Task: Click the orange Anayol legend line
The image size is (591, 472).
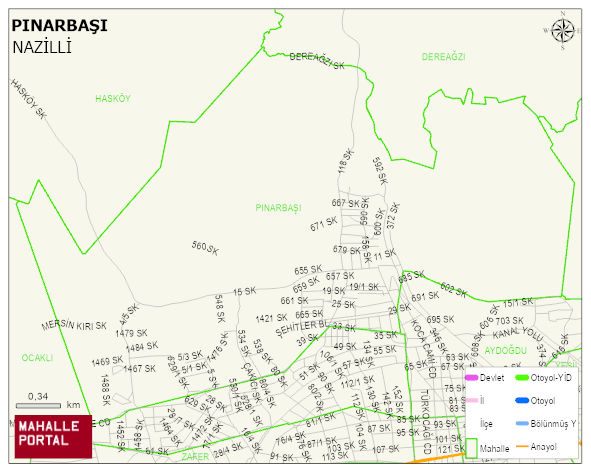Action: click(522, 447)
